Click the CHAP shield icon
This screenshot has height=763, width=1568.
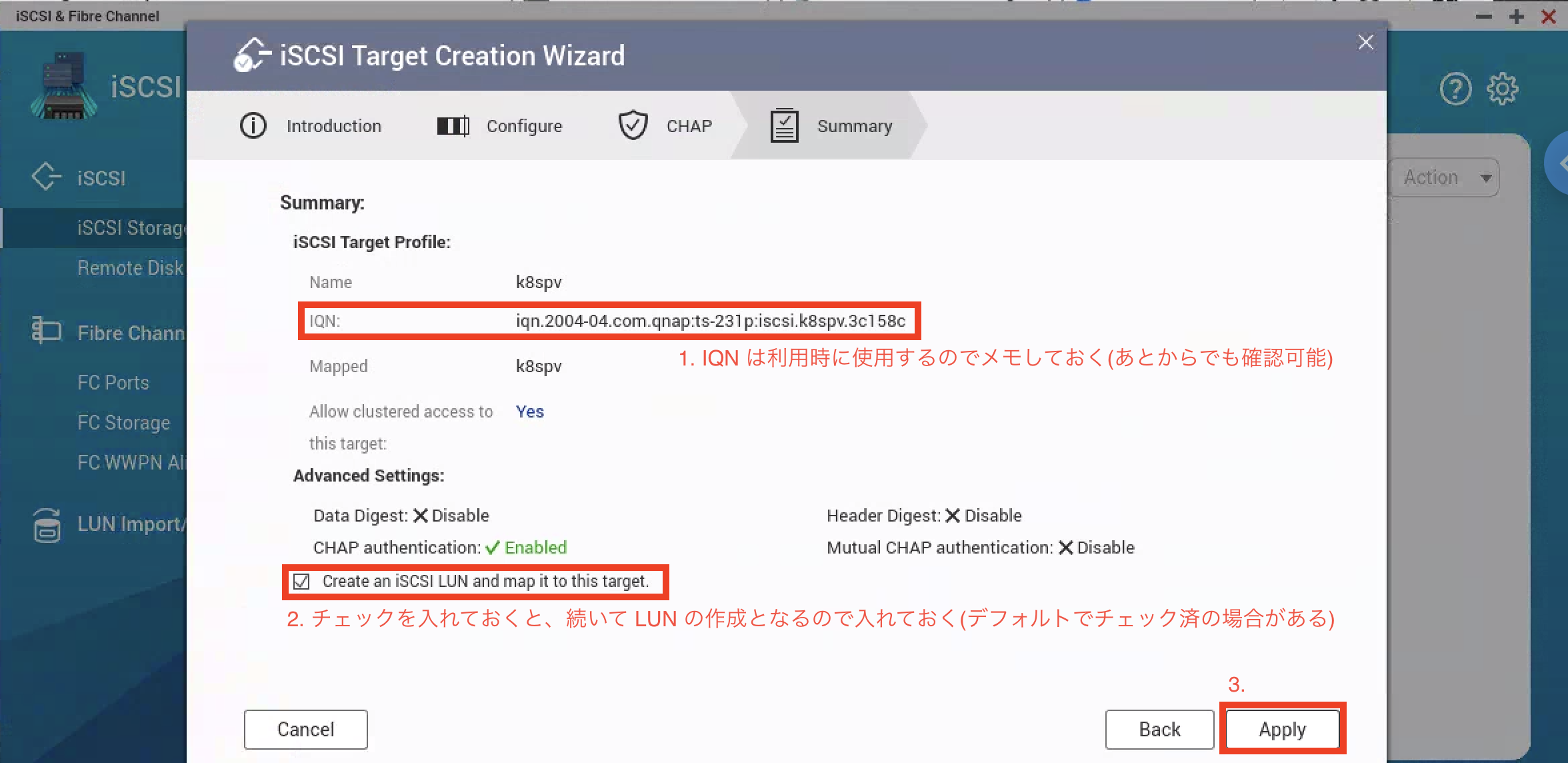(633, 125)
